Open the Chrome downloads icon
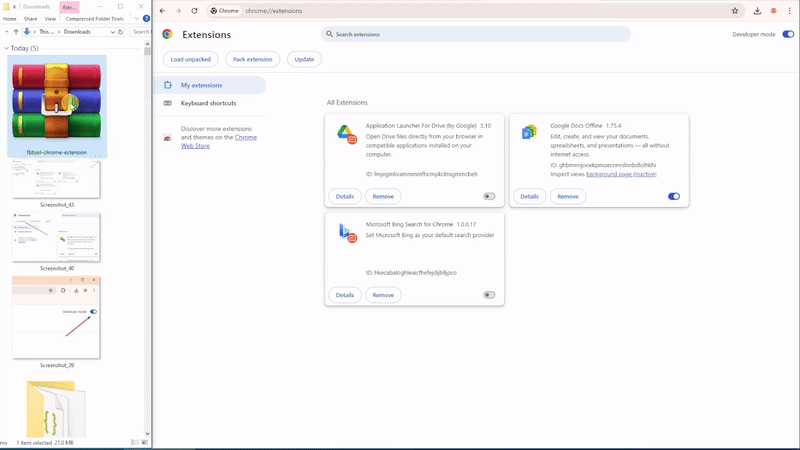 [757, 11]
